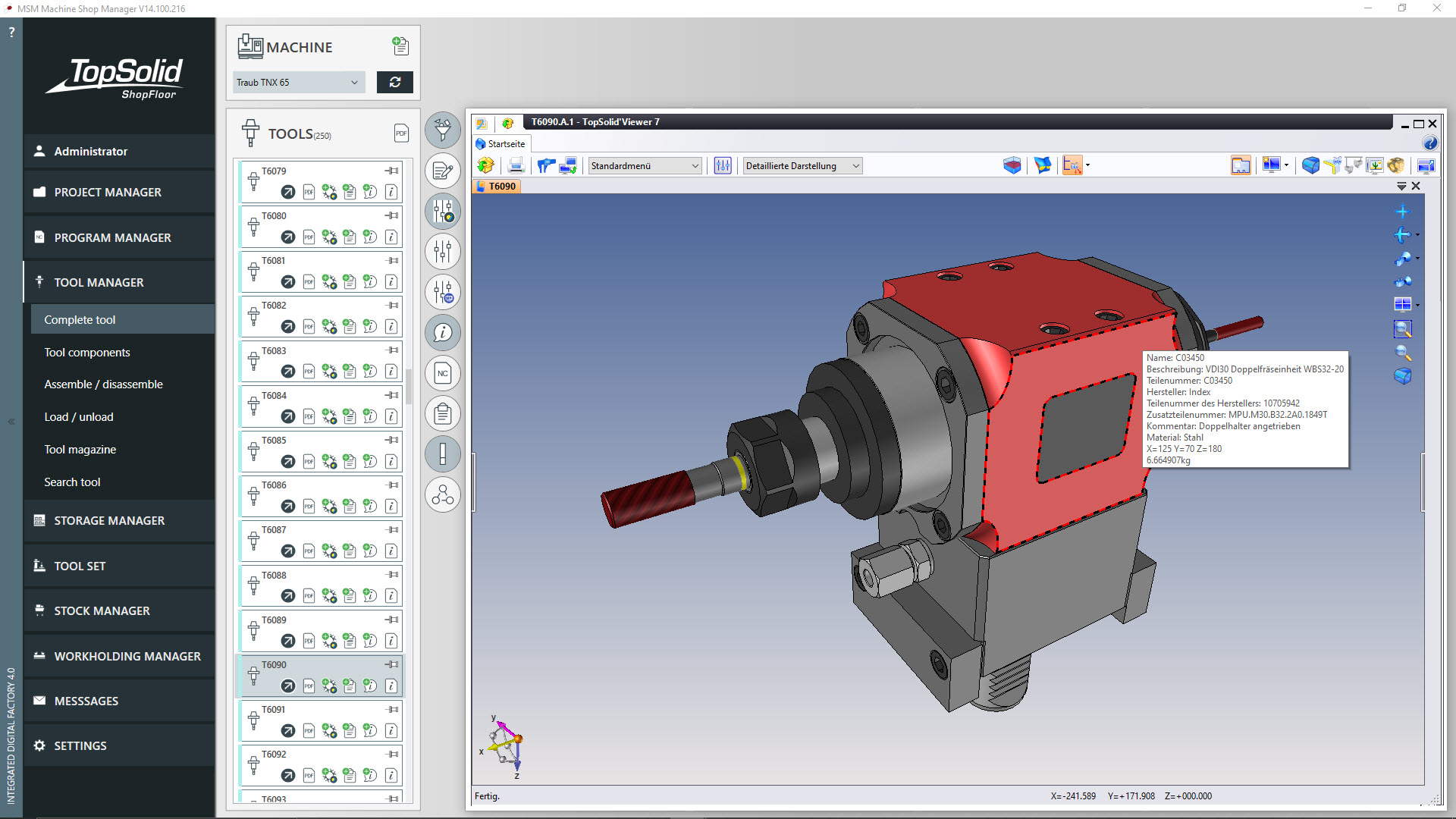Click the tools list vertical scrollbar thumb
This screenshot has height=819, width=1456.
coord(409,385)
